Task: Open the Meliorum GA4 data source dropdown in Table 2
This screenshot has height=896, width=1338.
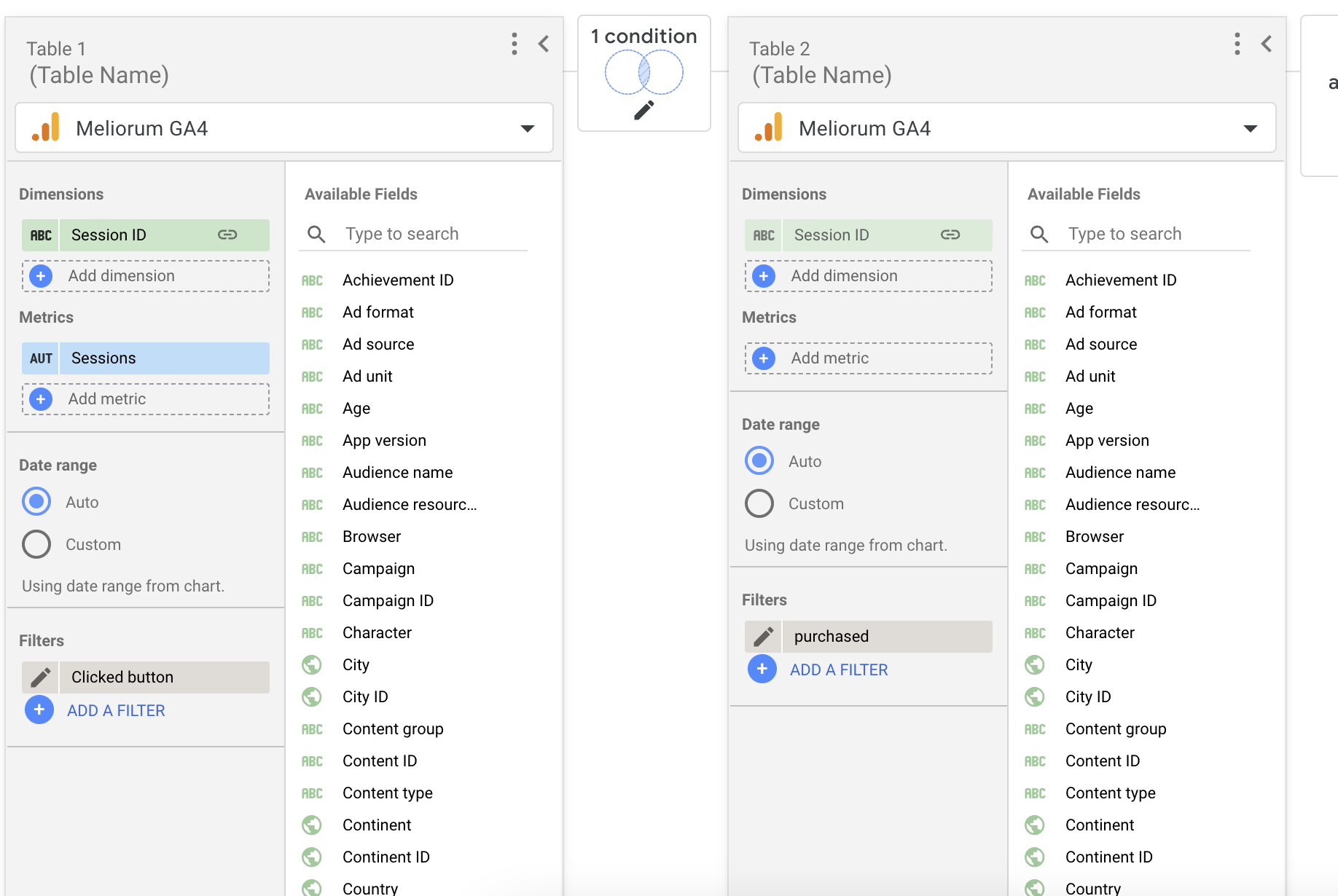Action: coord(1251,127)
